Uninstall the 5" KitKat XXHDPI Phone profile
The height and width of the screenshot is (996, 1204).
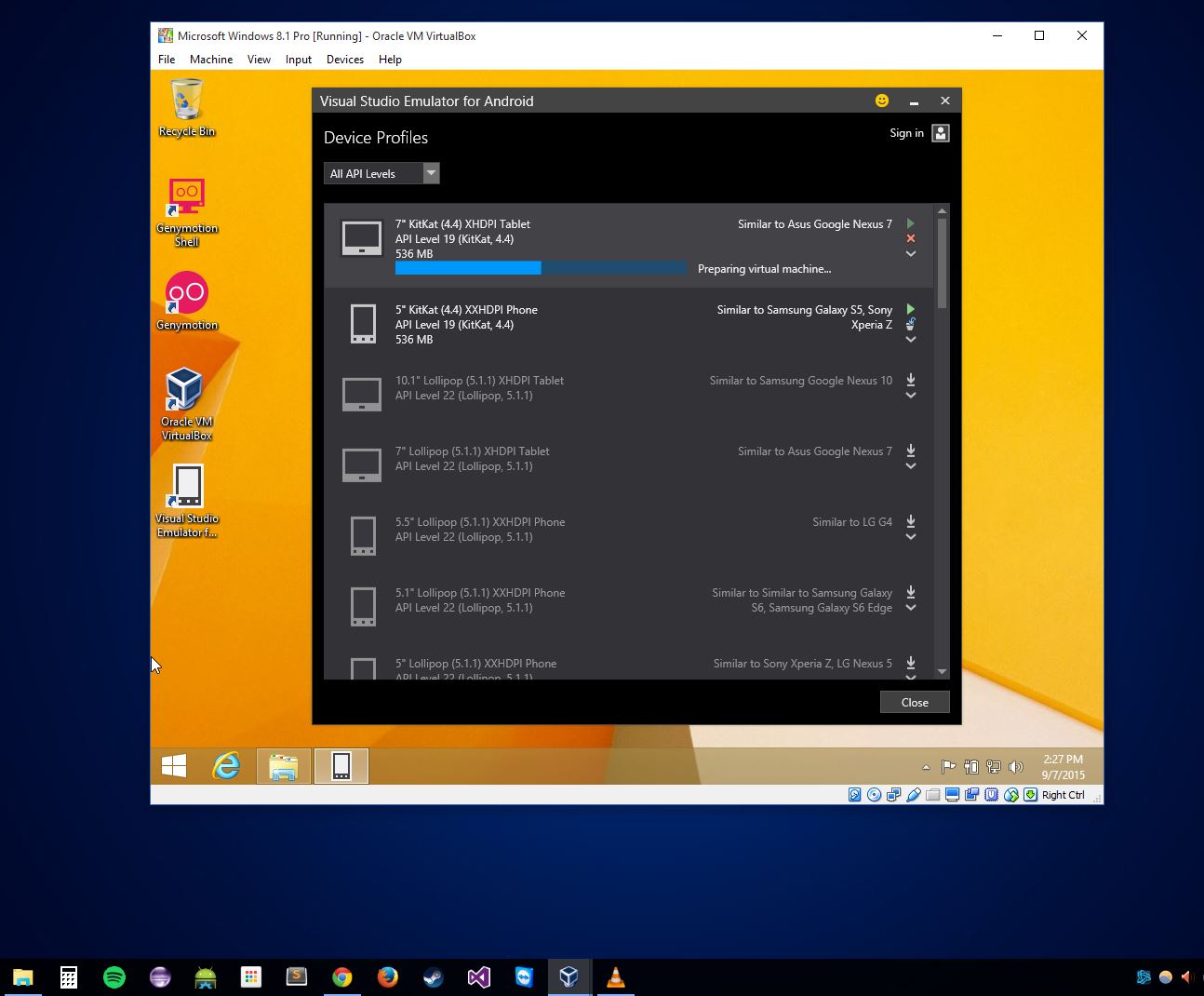(x=911, y=324)
